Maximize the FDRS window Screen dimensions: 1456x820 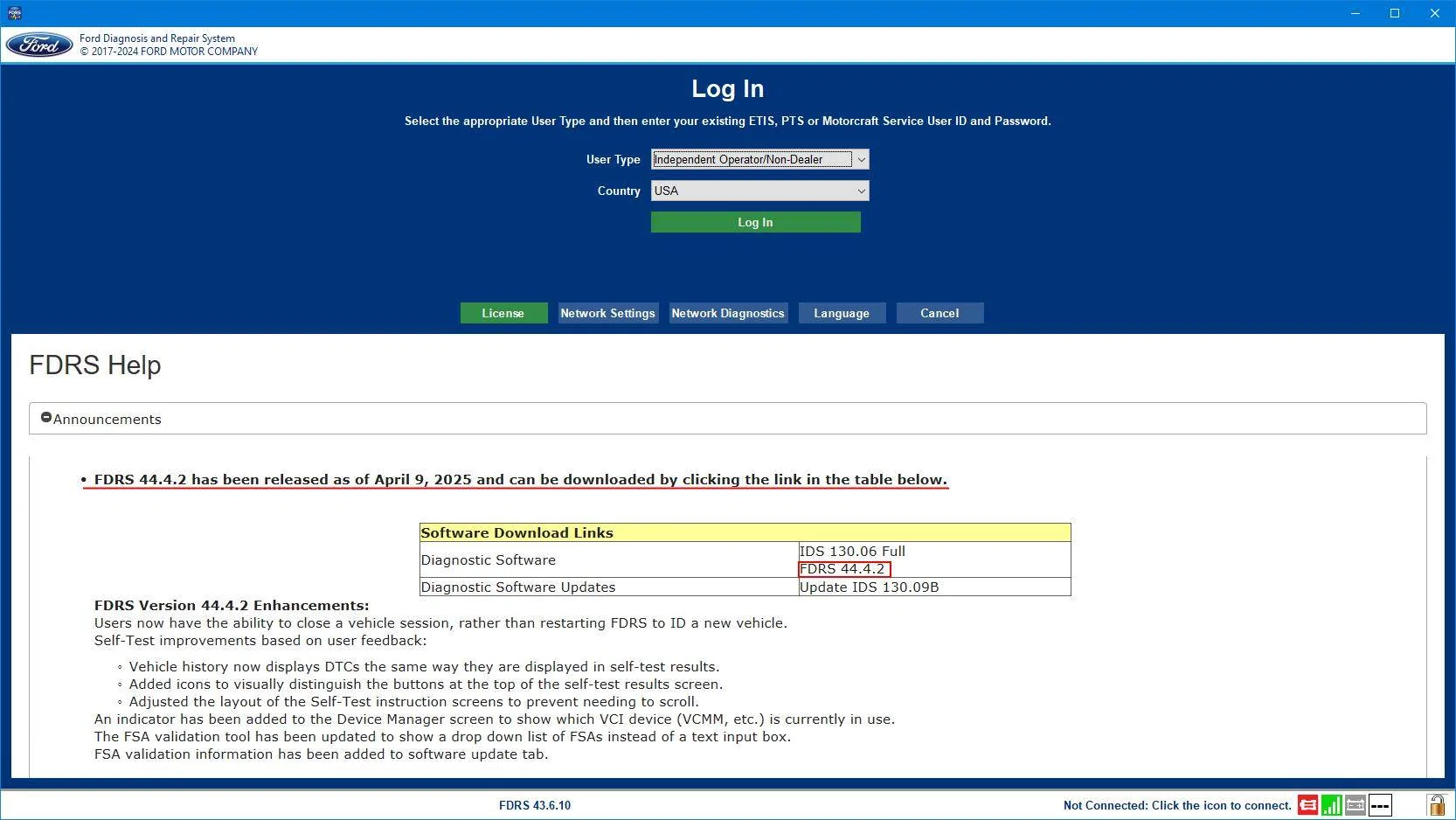tap(1395, 13)
